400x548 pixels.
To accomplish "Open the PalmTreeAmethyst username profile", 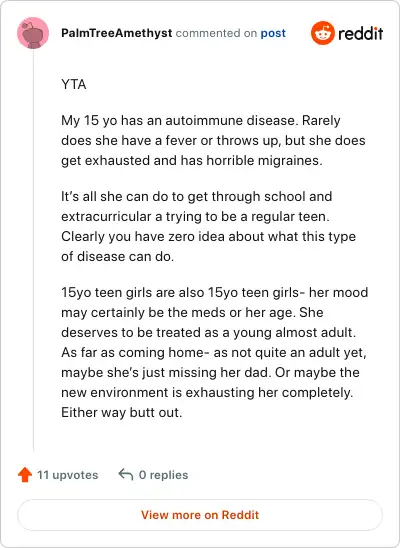I will pyautogui.click(x=116, y=33).
